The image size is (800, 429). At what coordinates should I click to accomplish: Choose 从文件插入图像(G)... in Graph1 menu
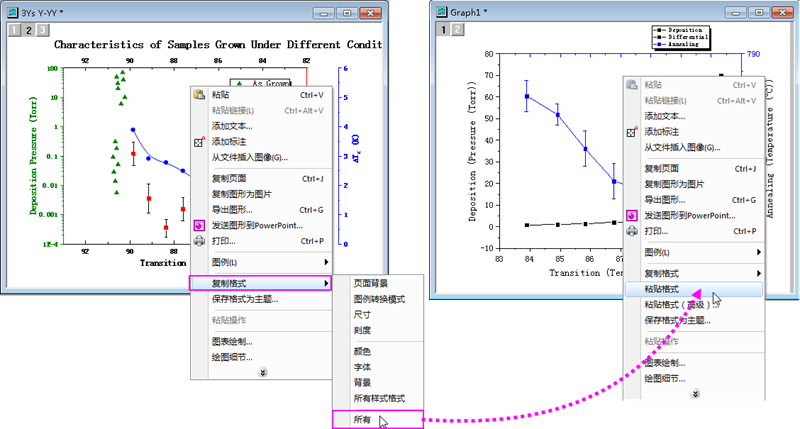coord(682,147)
